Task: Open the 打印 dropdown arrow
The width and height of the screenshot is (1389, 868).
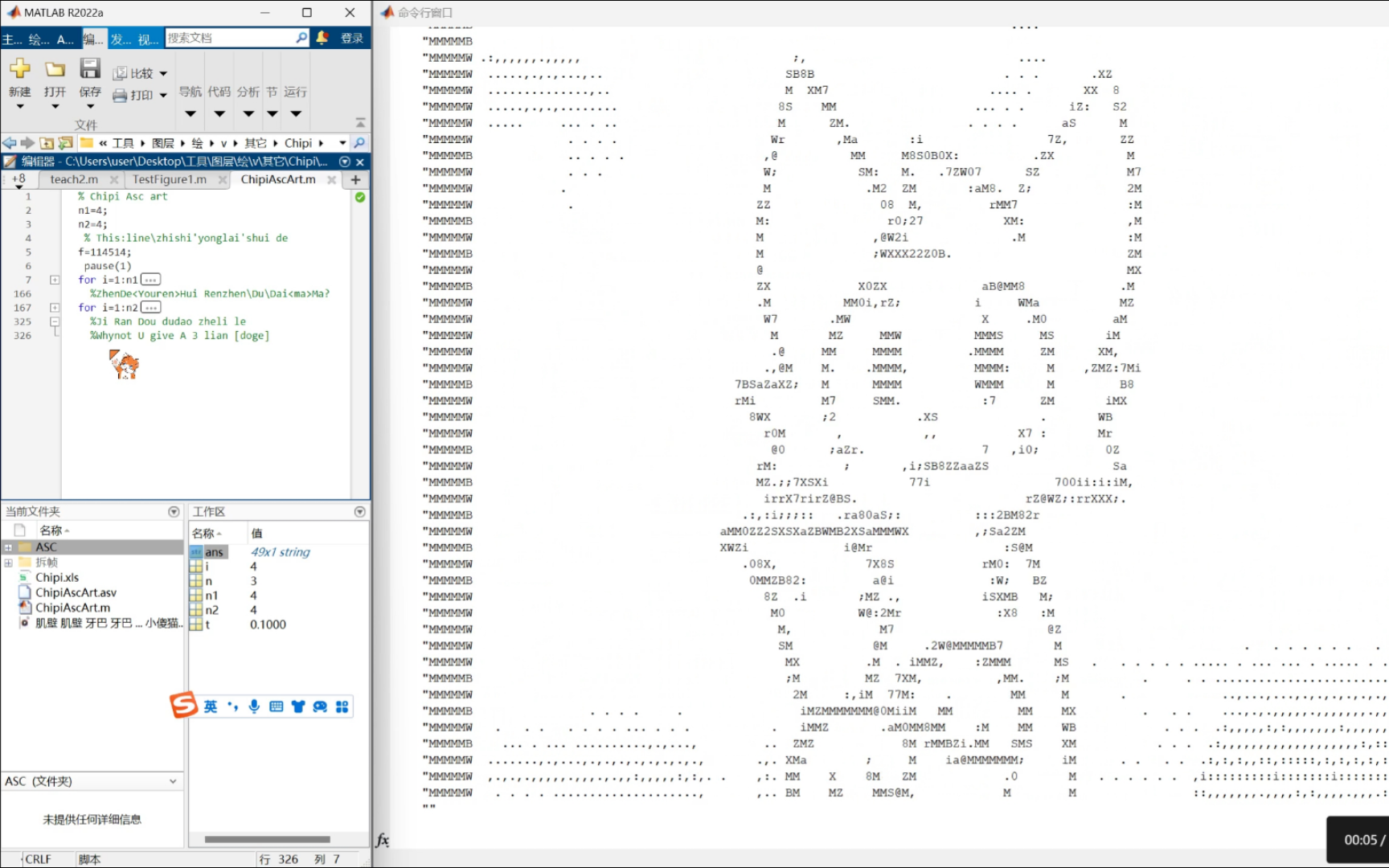Action: click(163, 95)
